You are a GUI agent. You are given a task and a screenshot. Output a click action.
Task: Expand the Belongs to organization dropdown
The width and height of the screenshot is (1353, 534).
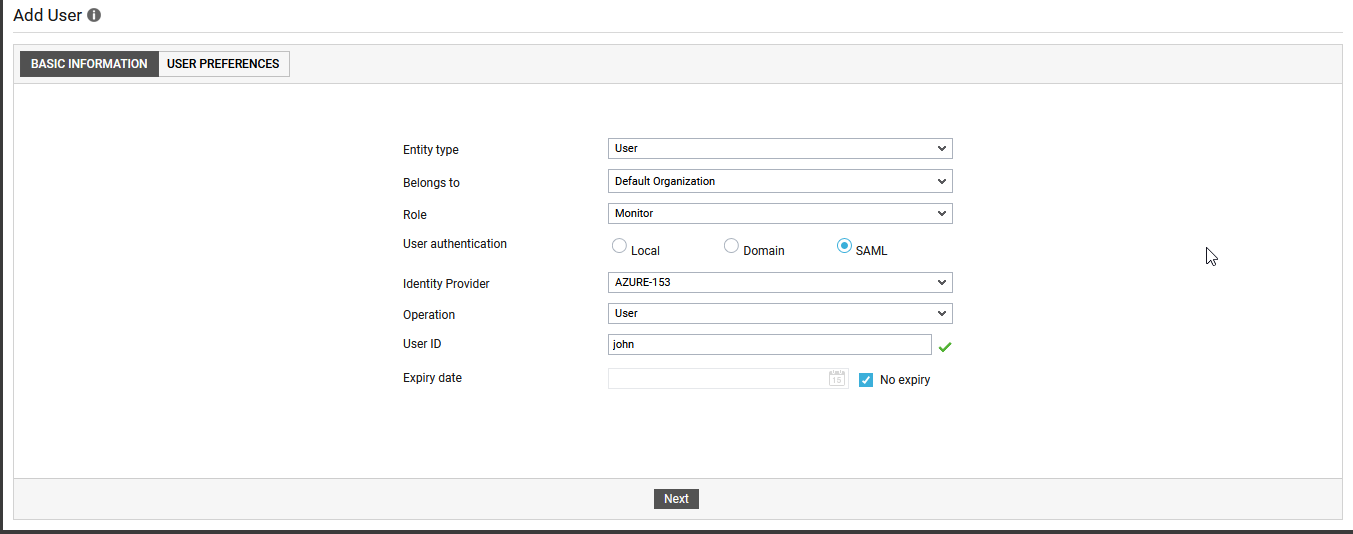pos(779,181)
